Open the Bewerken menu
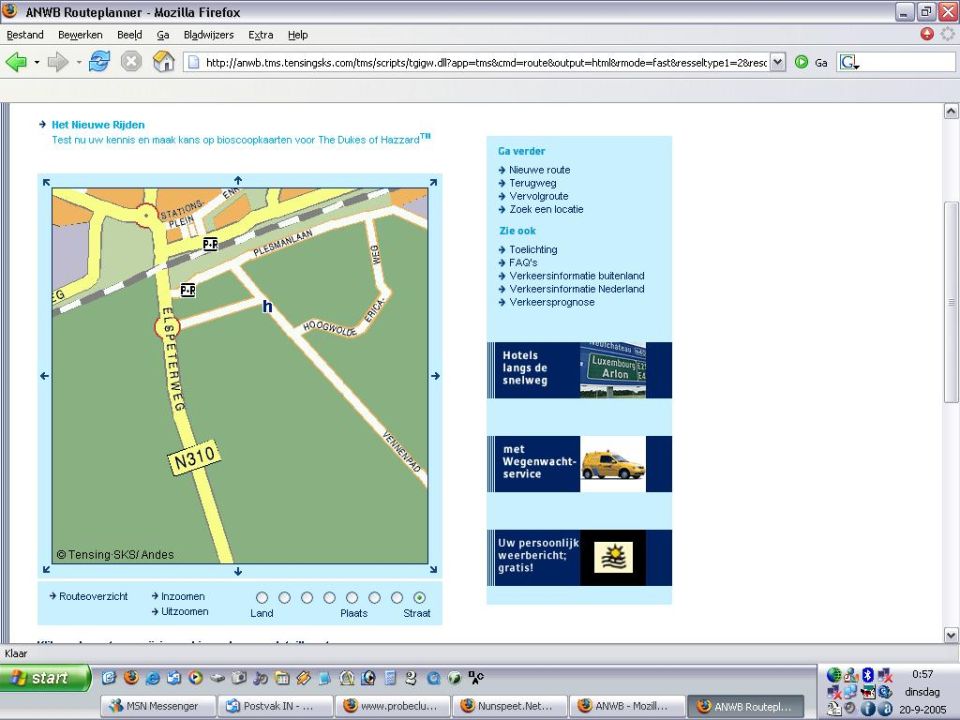This screenshot has width=960, height=720. 80,35
